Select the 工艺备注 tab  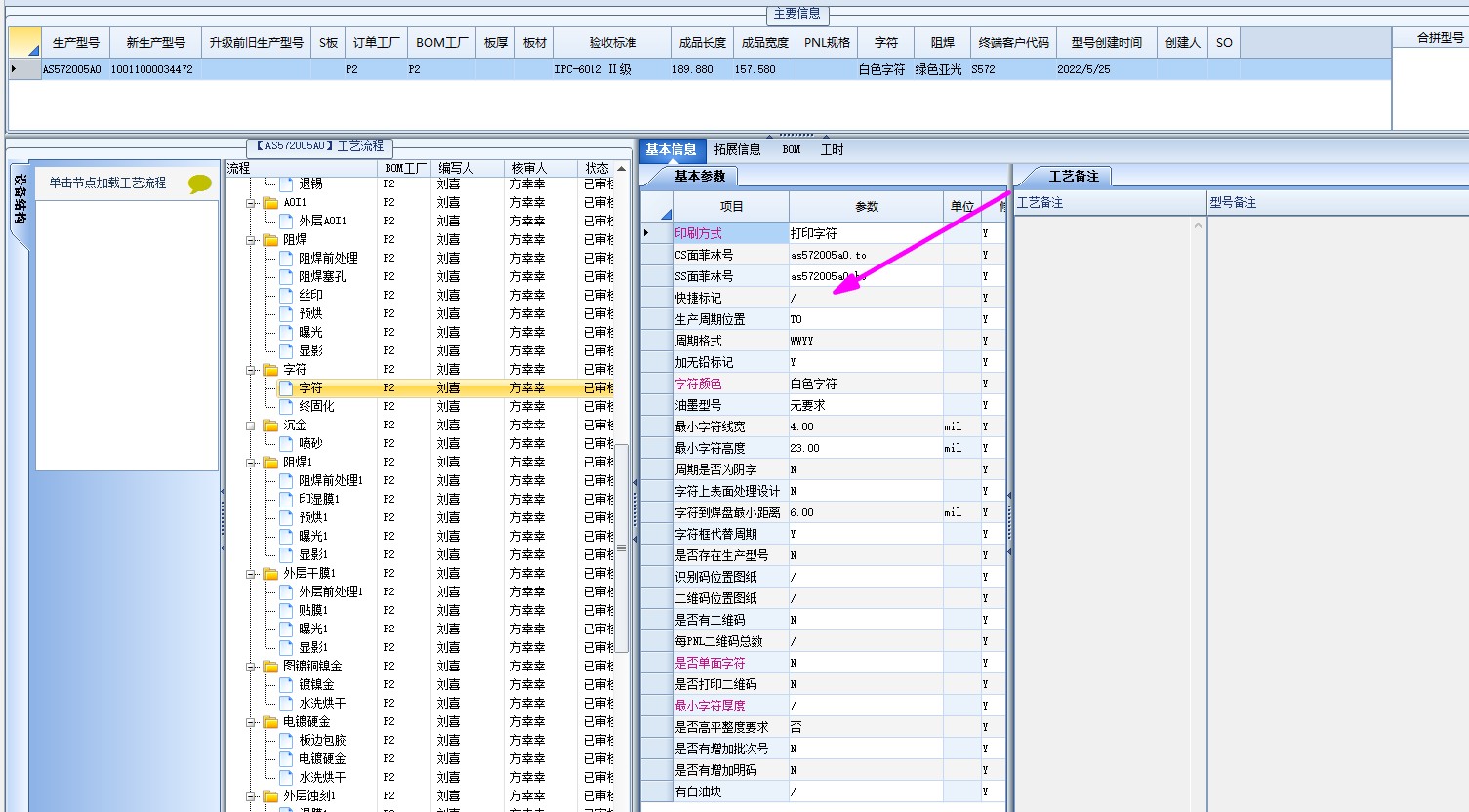[x=1074, y=177]
